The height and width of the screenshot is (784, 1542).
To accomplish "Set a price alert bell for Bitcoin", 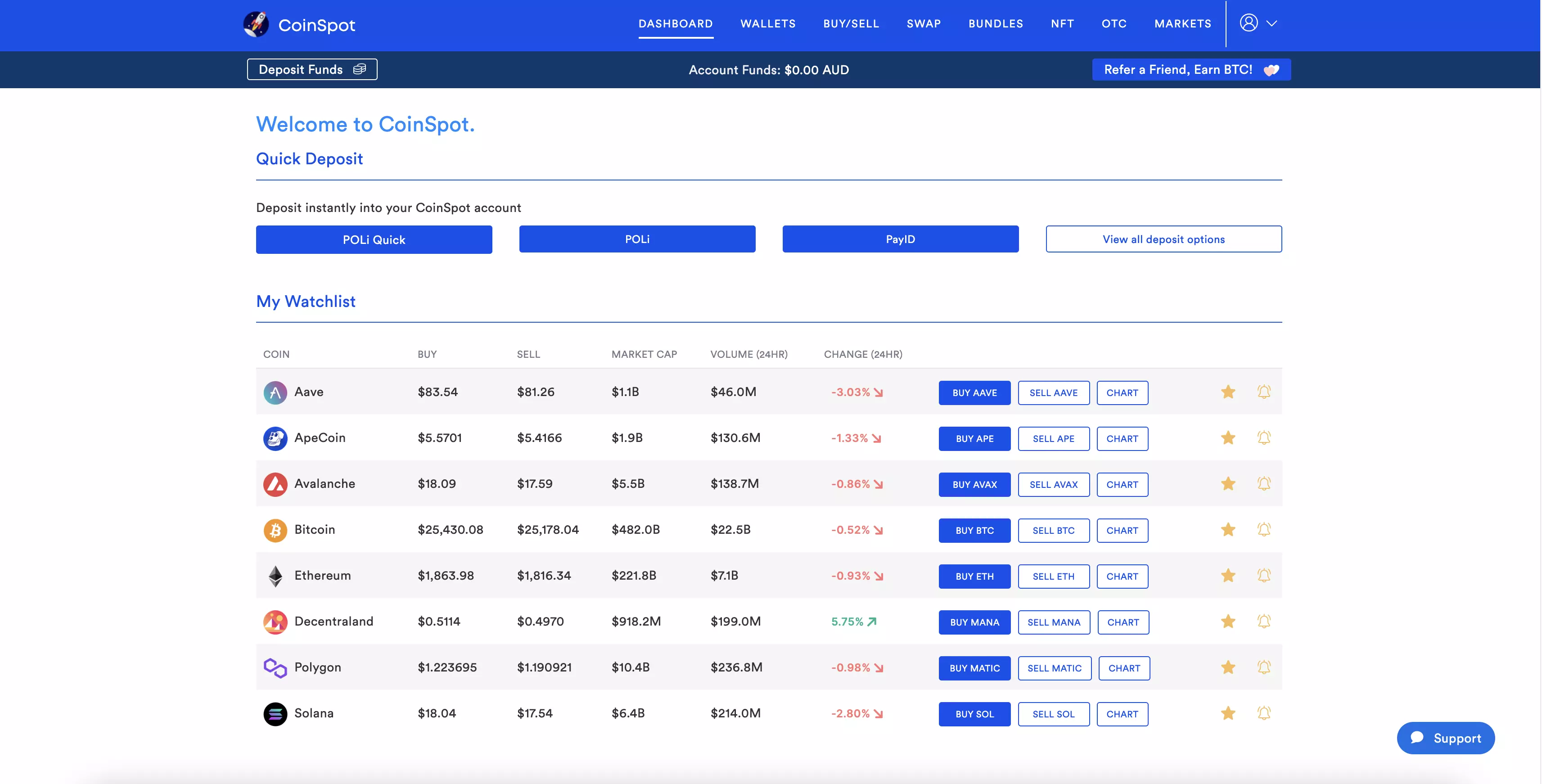I will [1264, 530].
